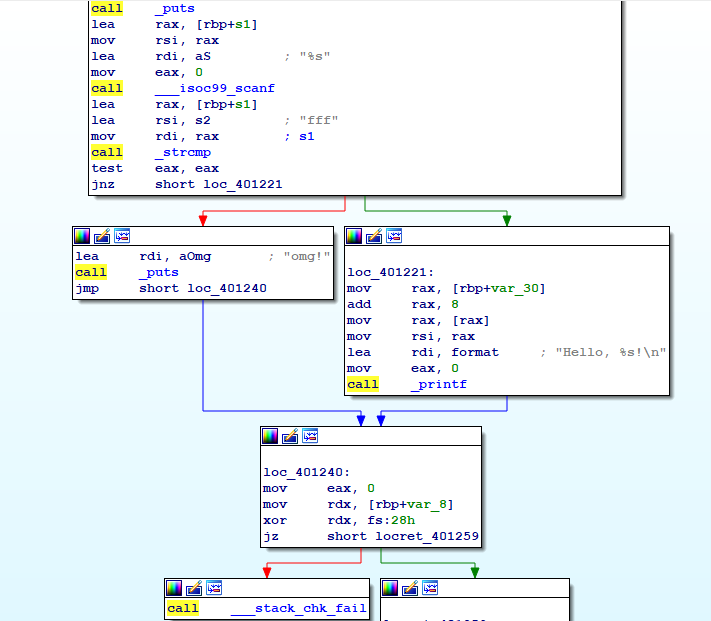
Task: Click the edit pencil icon in loc_401221 node
Action: (374, 236)
